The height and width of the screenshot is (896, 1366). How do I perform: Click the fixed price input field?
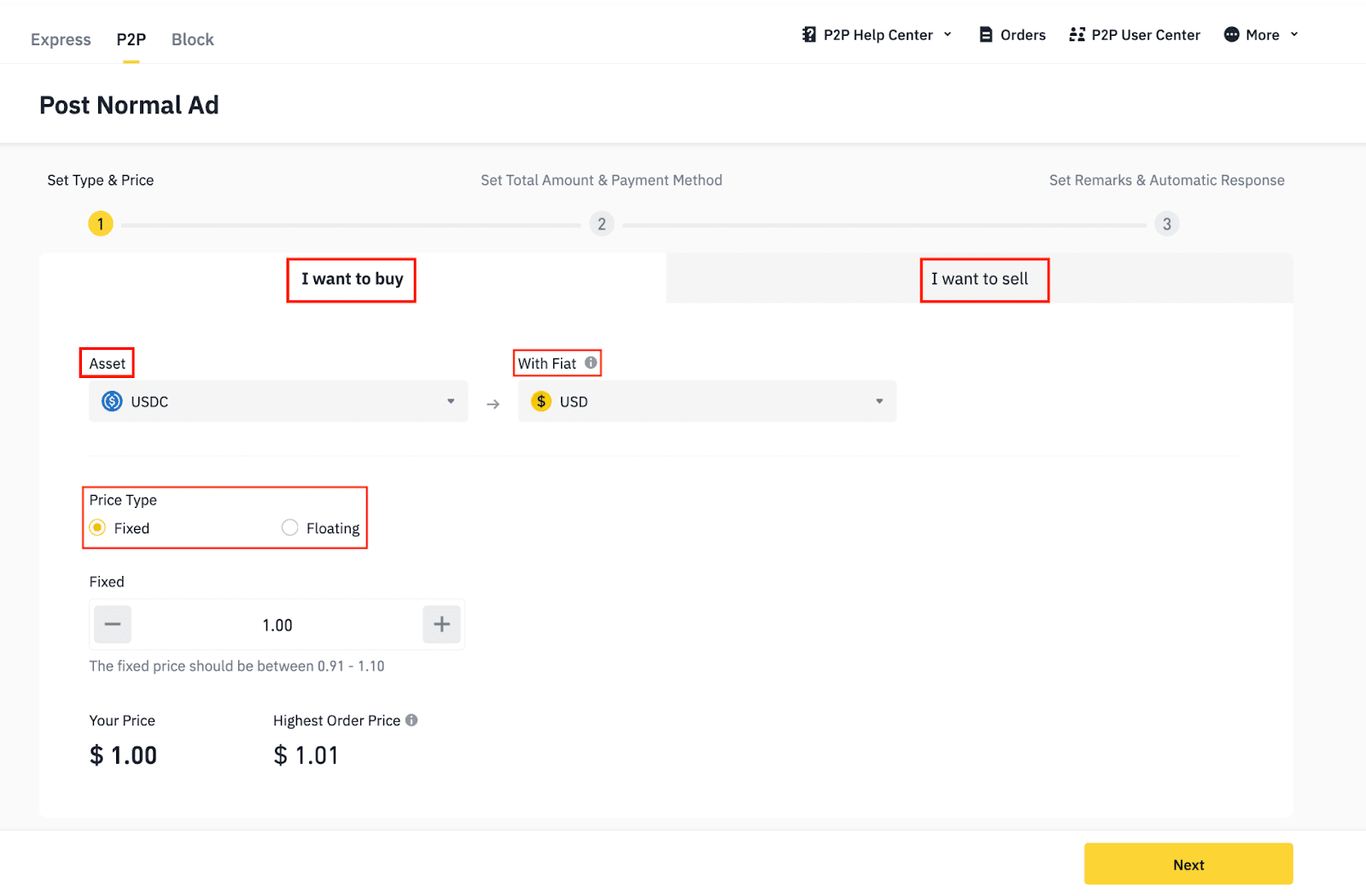[x=277, y=625]
